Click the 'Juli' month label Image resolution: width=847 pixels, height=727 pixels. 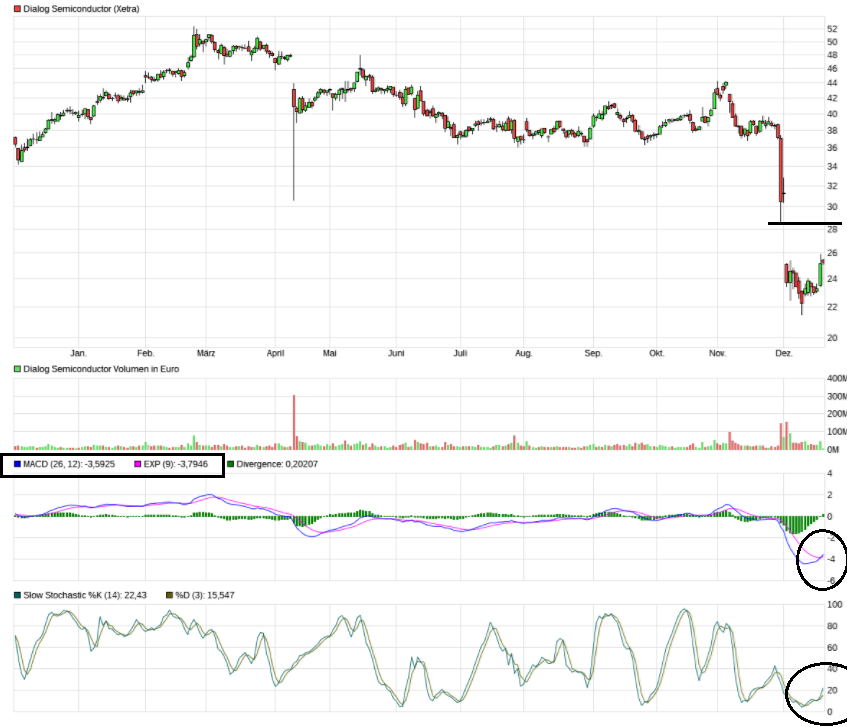(x=460, y=353)
